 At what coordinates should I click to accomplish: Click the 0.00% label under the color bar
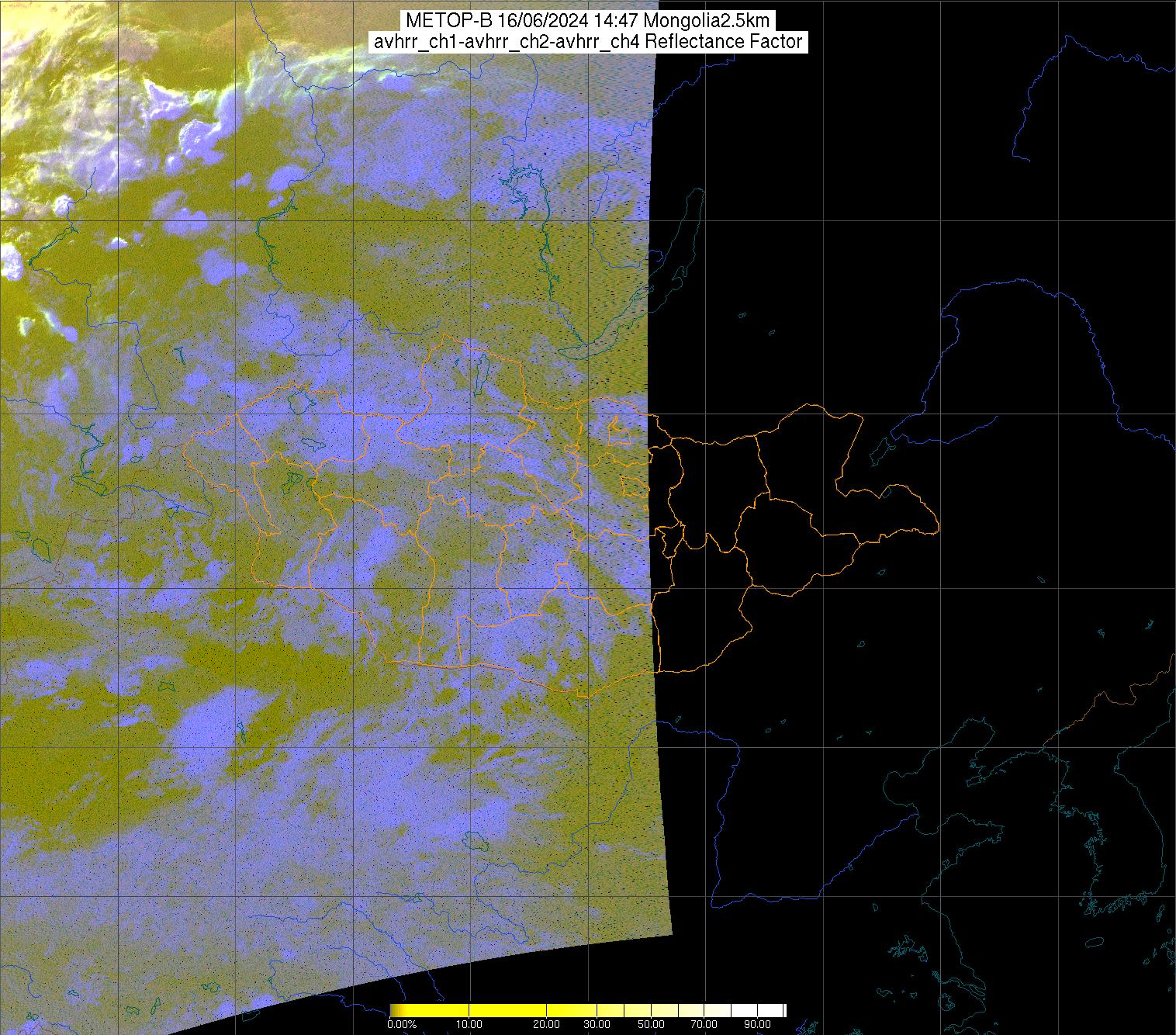pyautogui.click(x=401, y=1024)
